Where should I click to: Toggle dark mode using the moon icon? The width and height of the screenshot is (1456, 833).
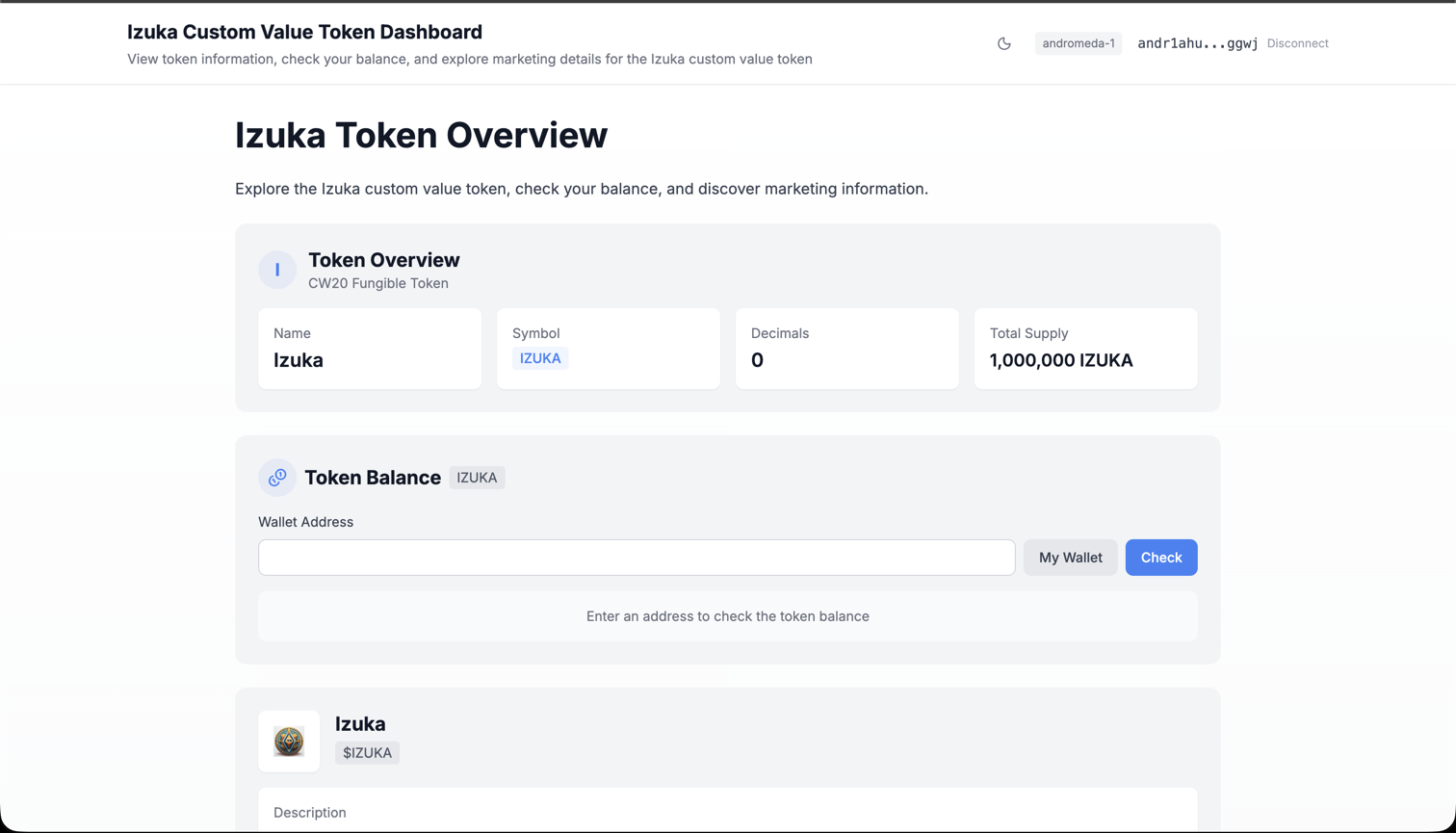pos(1004,43)
